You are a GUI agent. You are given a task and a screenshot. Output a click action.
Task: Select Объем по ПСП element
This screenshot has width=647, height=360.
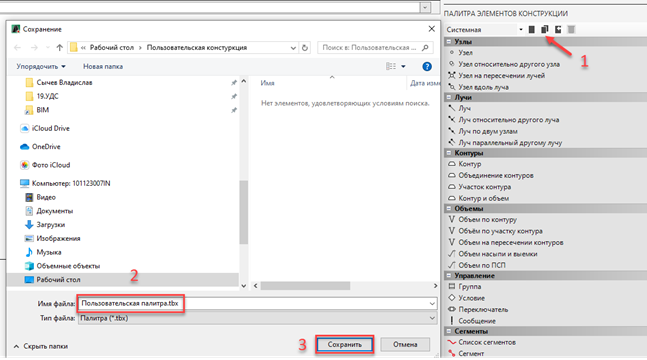click(482, 265)
